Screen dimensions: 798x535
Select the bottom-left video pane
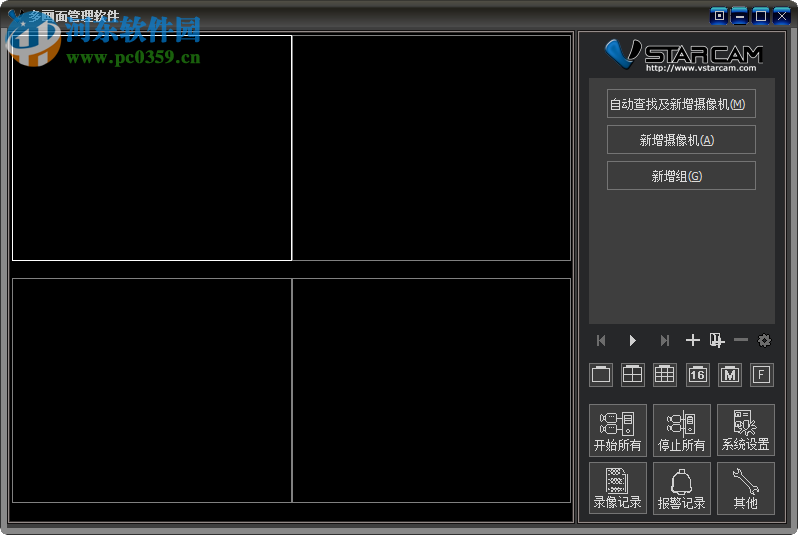[152, 390]
